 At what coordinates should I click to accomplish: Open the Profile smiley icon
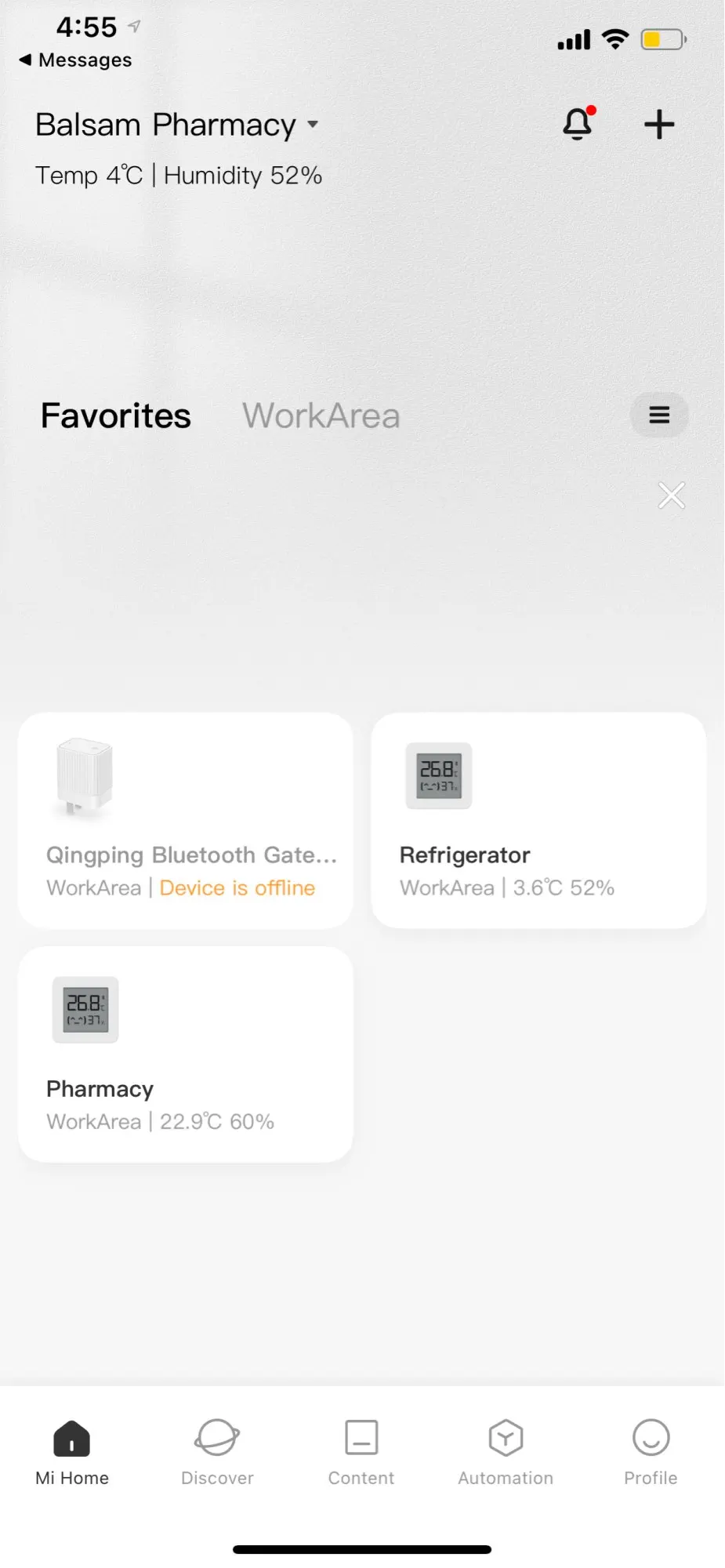[x=651, y=1438]
